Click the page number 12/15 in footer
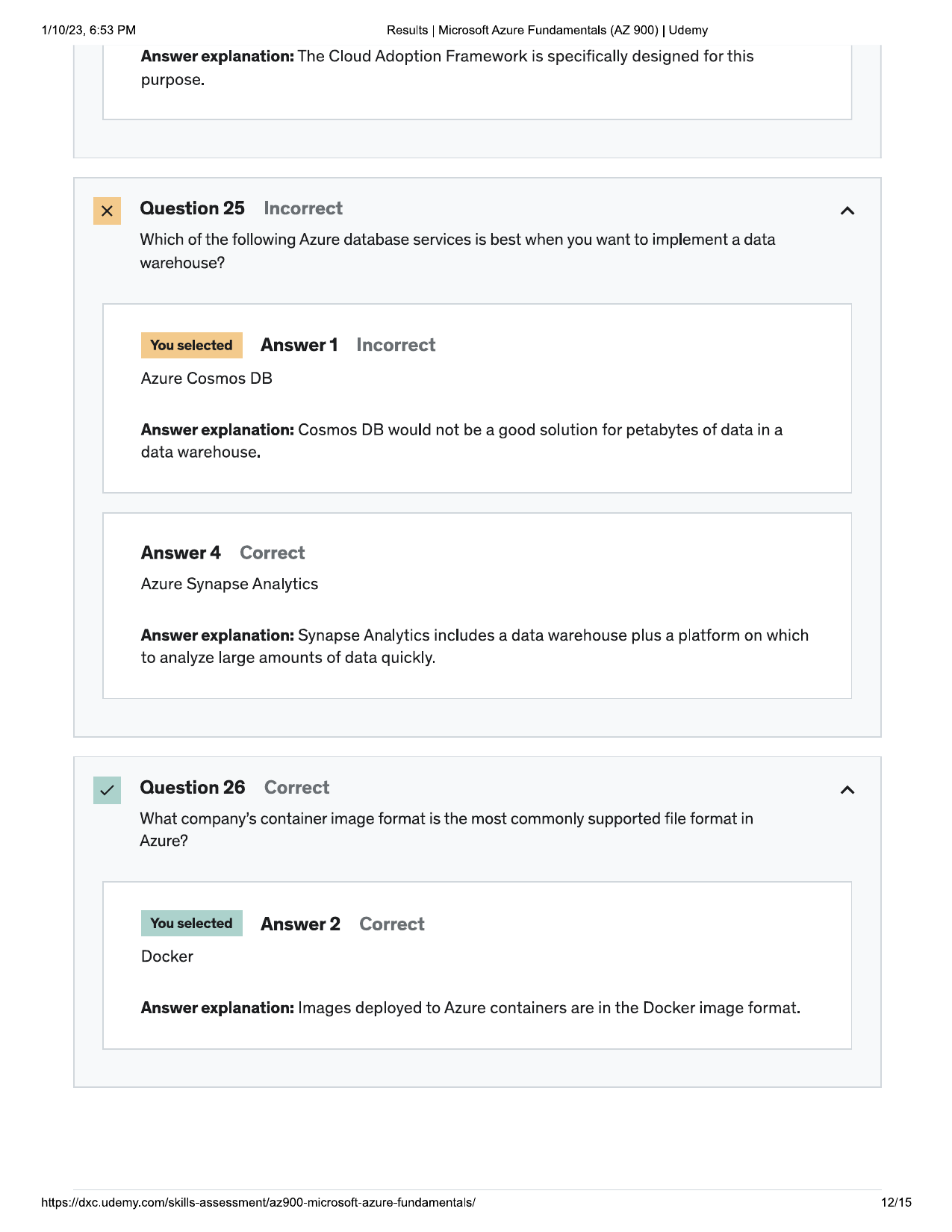The height and width of the screenshot is (1232, 952). (x=896, y=1202)
